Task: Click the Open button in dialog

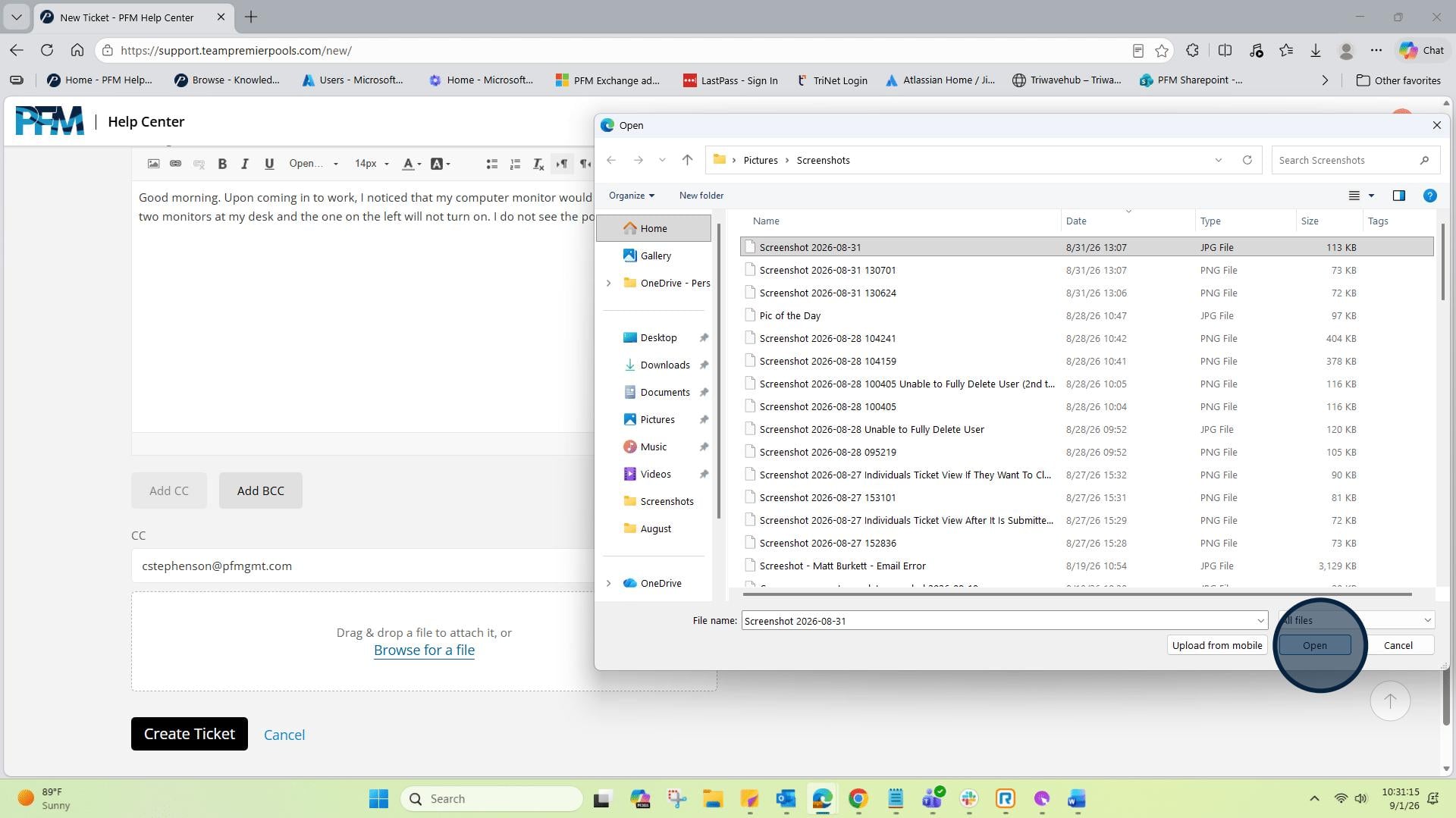Action: click(x=1314, y=645)
